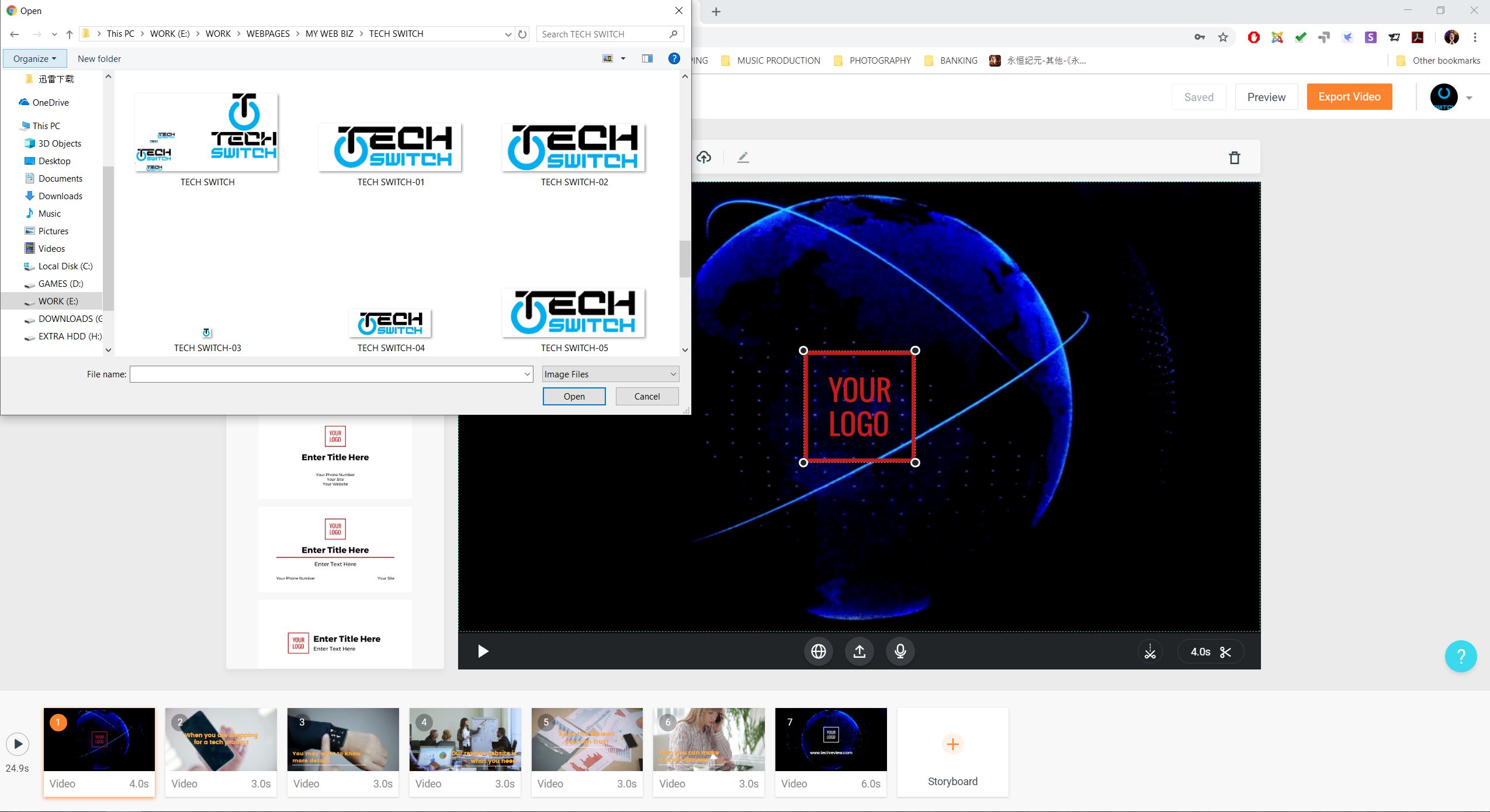Screen dimensions: 1490x812
Task: Select storyboard scene 4 thumbnail
Action: pyautogui.click(x=465, y=741)
